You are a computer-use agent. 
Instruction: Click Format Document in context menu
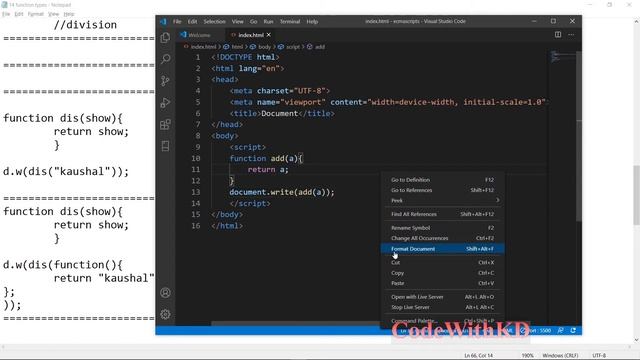coord(442,249)
